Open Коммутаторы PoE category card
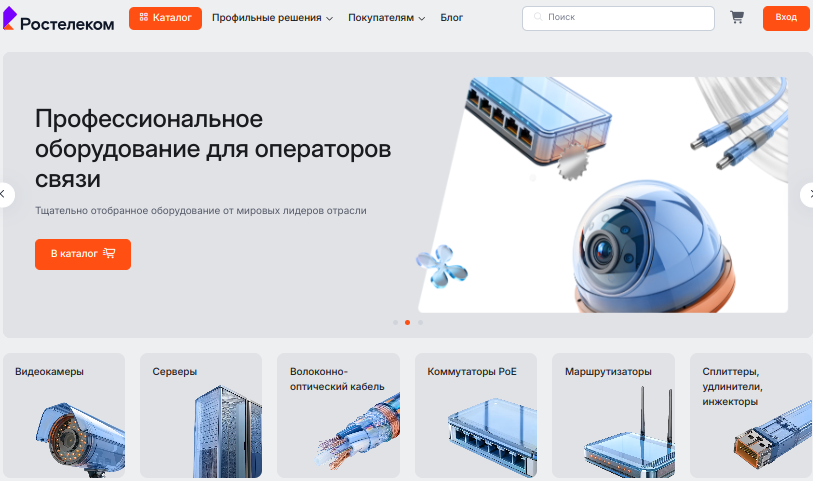This screenshot has width=813, height=481. 476,415
